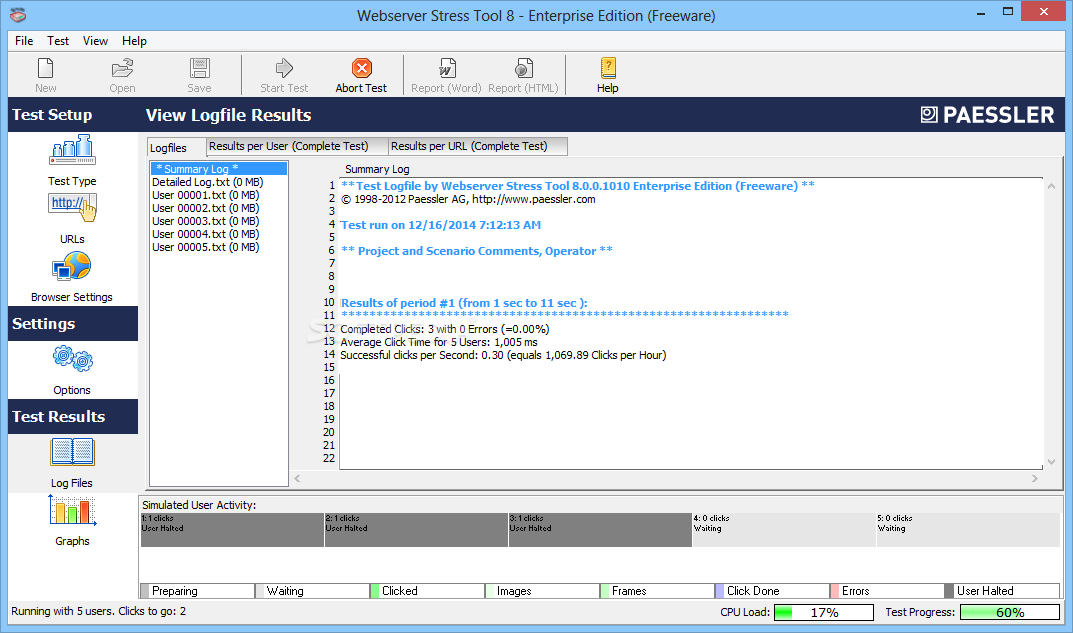This screenshot has width=1073, height=633.
Task: Click the CPU Load progress bar
Action: pos(824,612)
